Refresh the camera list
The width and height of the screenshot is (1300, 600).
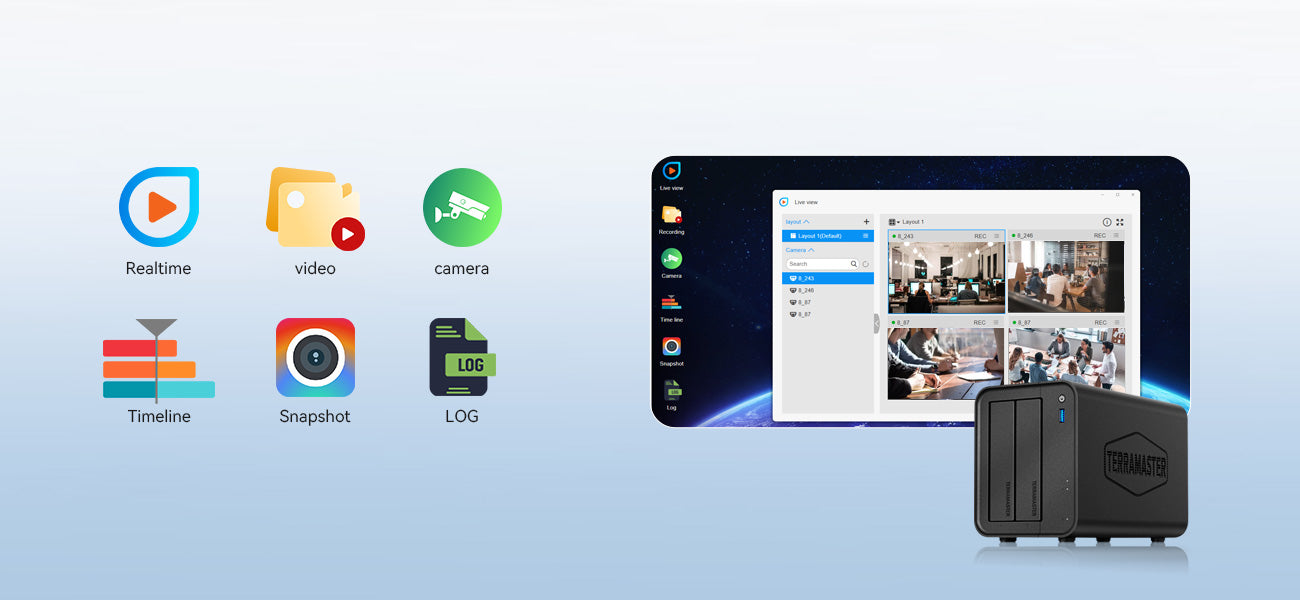point(866,264)
